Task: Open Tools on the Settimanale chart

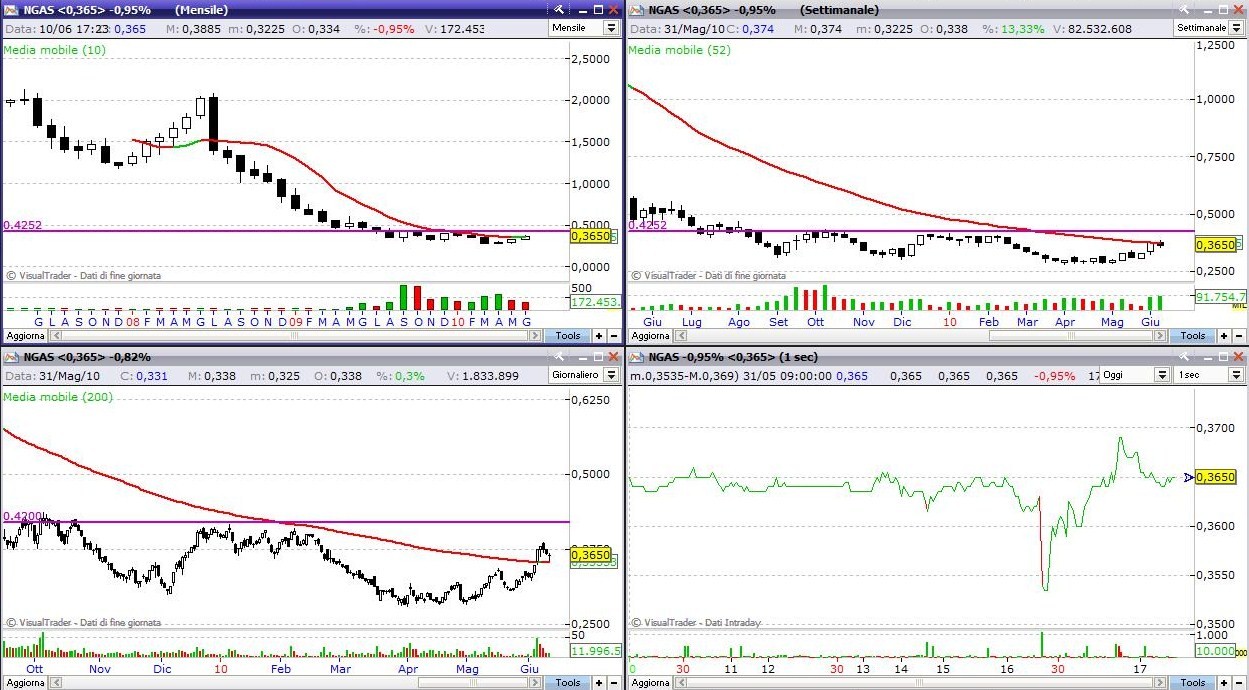Action: click(x=1193, y=336)
